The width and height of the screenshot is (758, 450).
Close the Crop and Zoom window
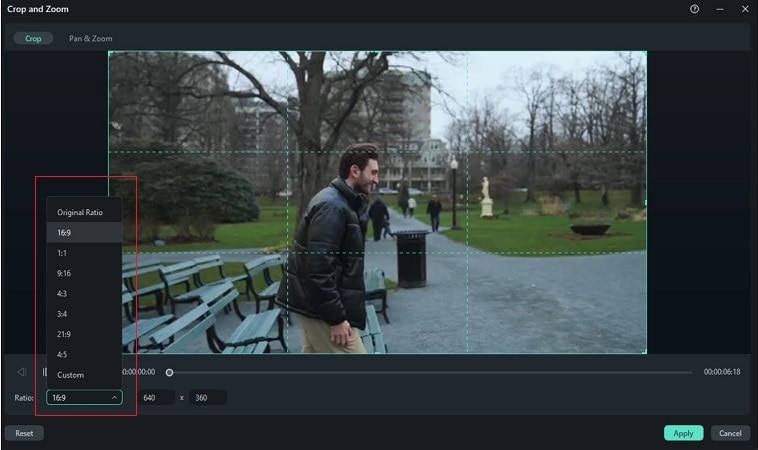tap(745, 9)
